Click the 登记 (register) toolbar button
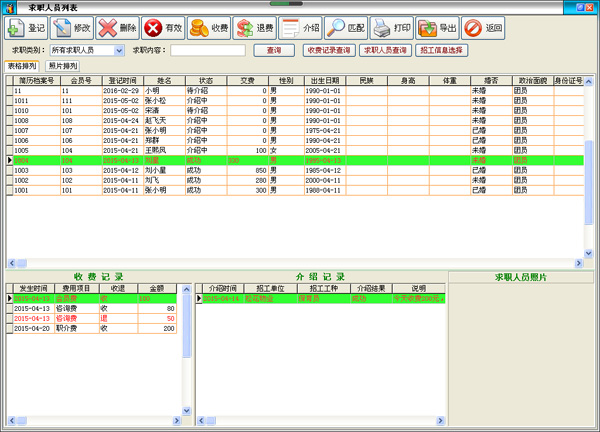Image resolution: width=600 pixels, height=432 pixels. pos(26,28)
